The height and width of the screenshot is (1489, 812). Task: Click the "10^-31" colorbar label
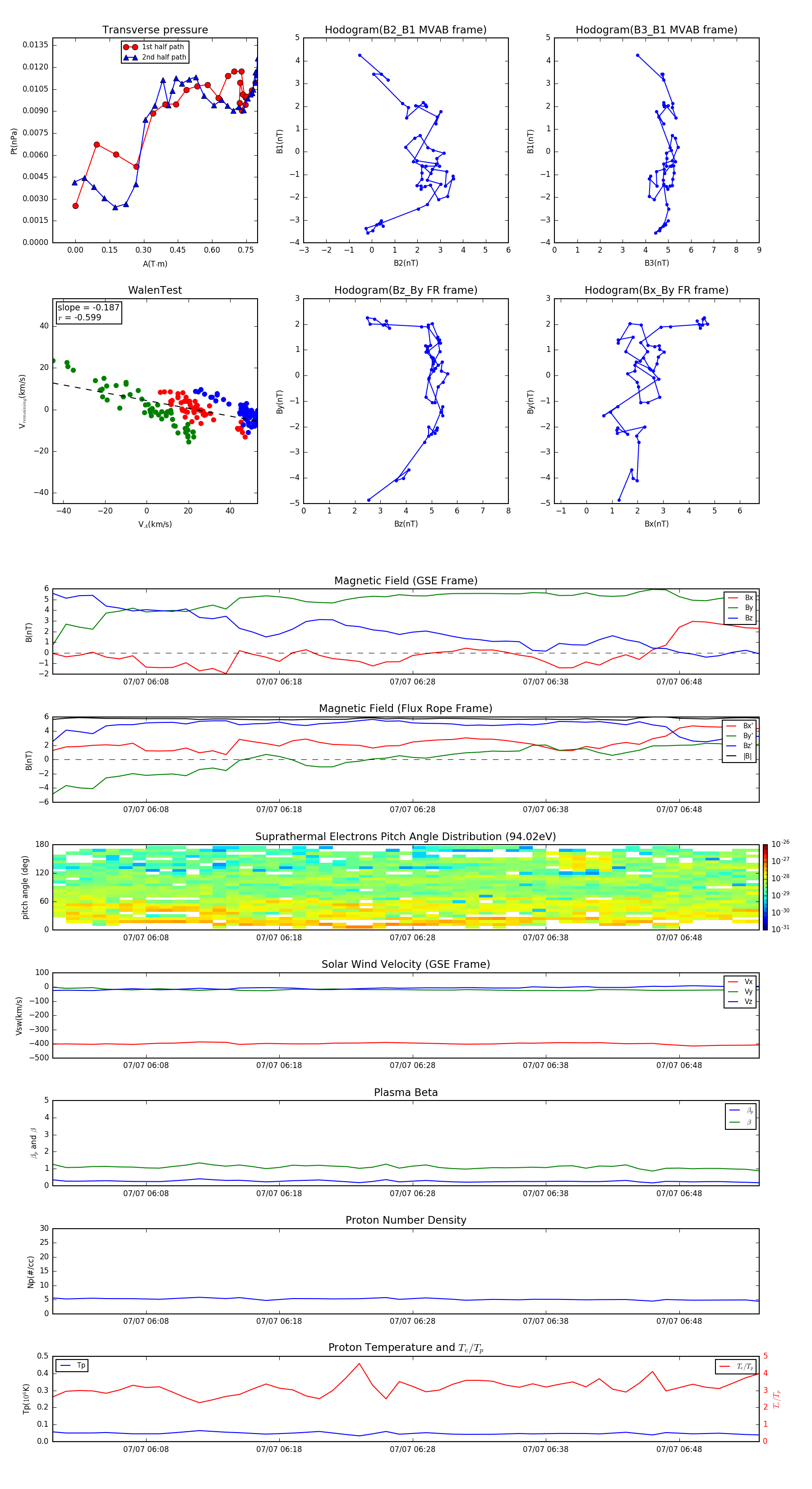(x=780, y=929)
